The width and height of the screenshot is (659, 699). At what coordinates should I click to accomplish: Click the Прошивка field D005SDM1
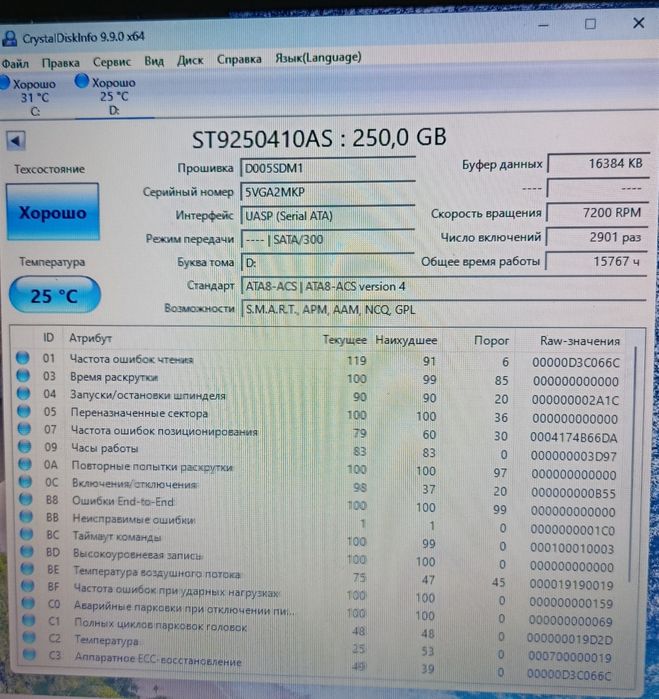tap(328, 168)
